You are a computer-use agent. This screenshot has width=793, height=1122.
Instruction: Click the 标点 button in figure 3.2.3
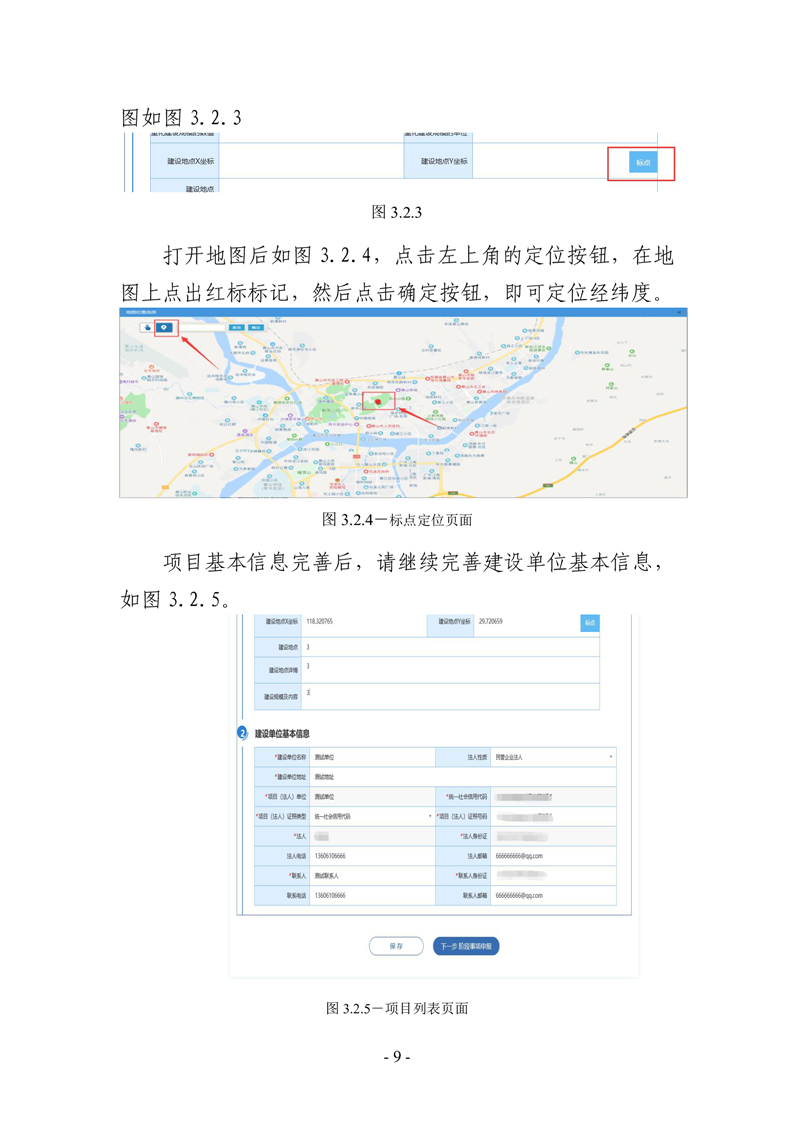coord(643,162)
